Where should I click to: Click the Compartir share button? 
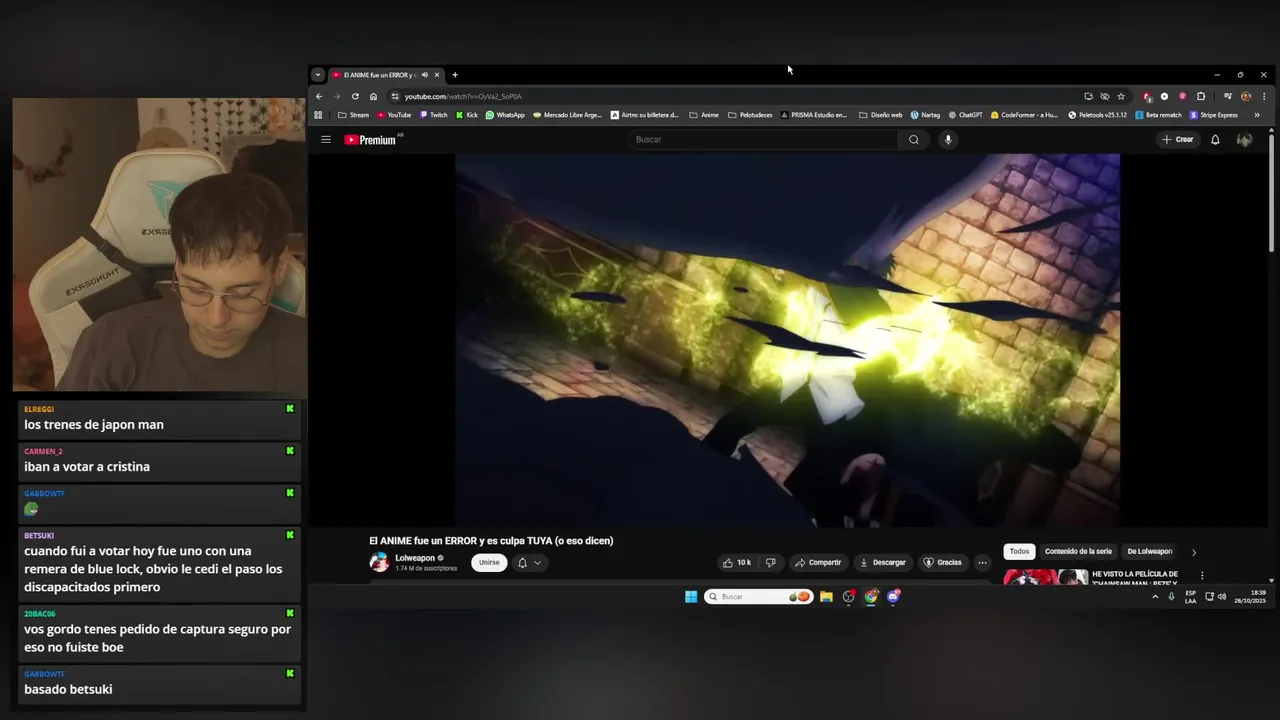click(818, 563)
